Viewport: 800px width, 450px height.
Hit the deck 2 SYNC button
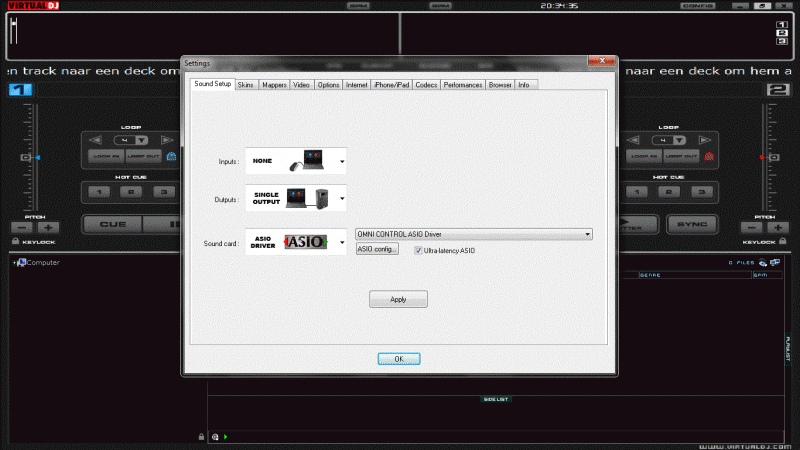[692, 224]
